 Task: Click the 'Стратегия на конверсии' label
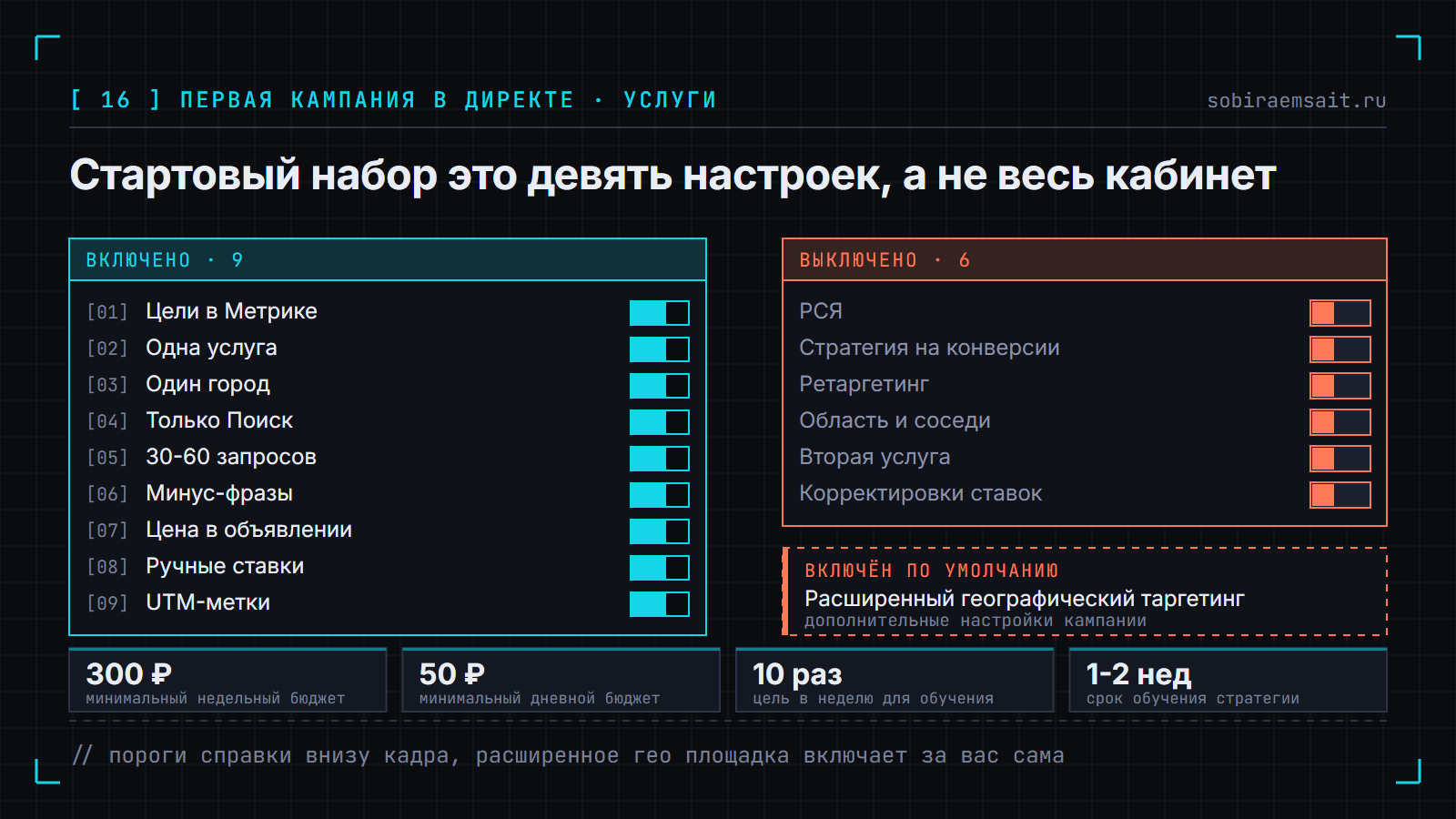pyautogui.click(x=929, y=348)
